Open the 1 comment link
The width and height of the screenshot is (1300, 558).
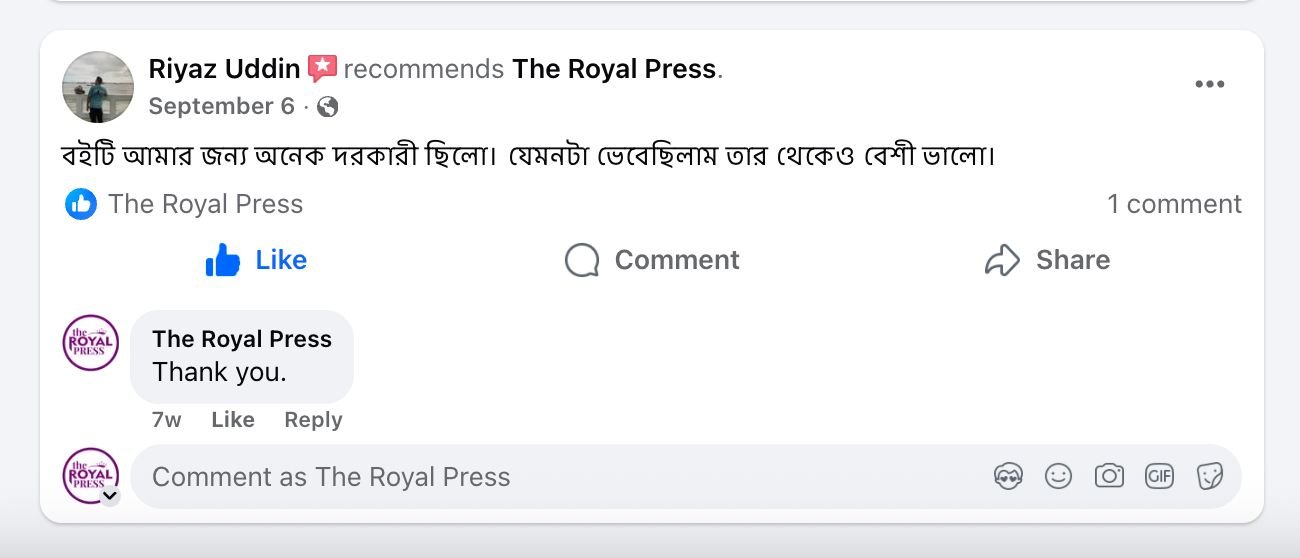tap(1173, 204)
